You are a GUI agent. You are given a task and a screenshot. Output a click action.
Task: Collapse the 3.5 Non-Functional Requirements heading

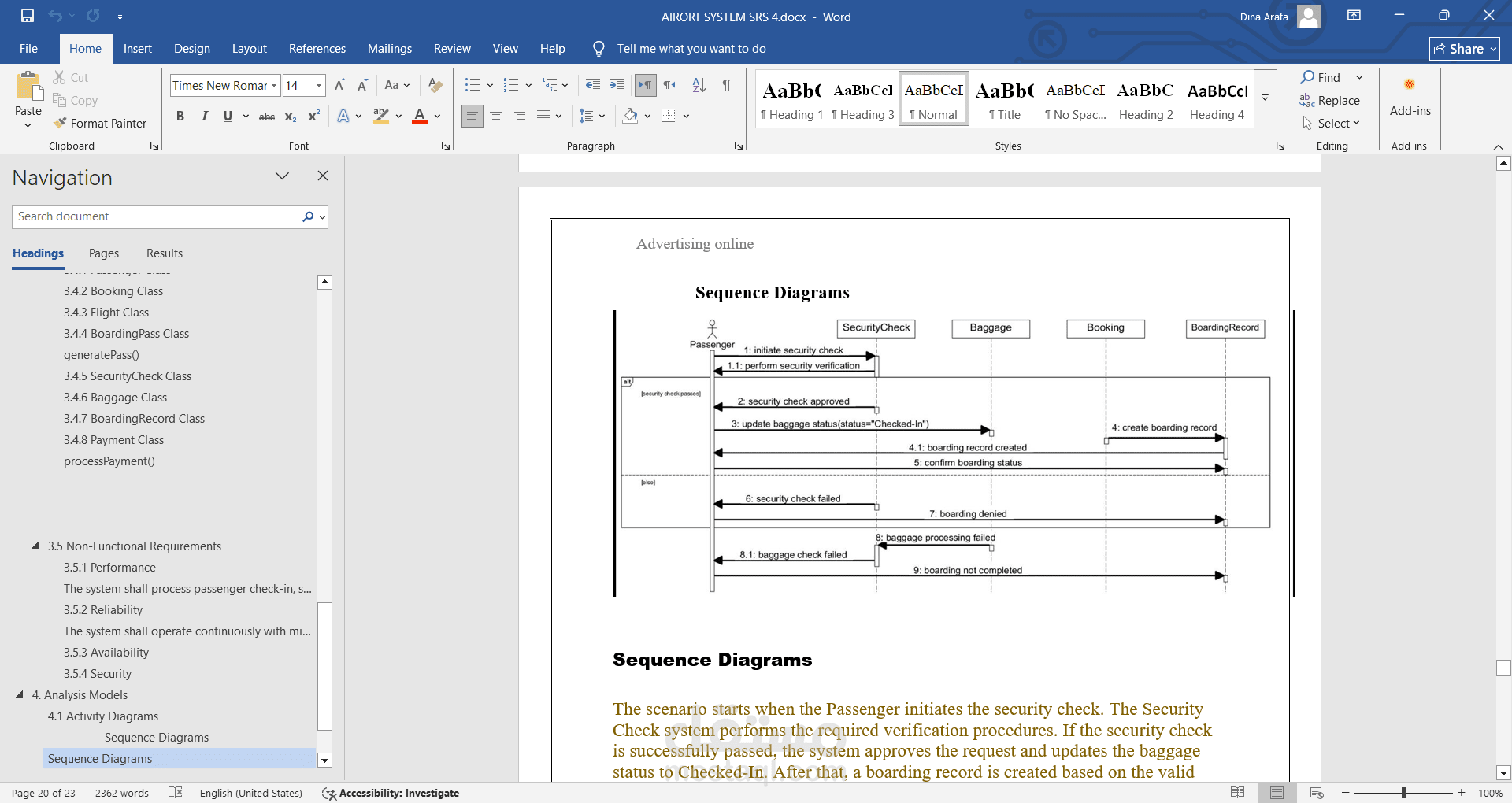point(35,546)
